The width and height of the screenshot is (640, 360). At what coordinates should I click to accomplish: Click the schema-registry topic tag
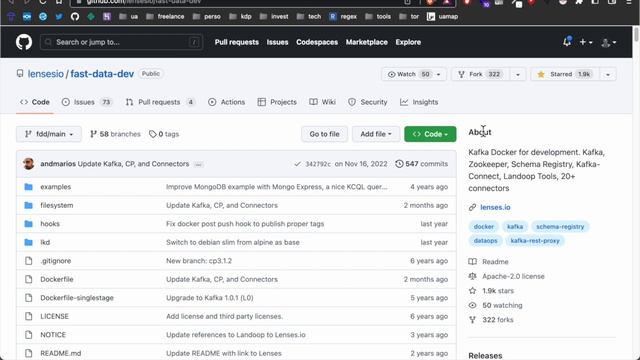[560, 227]
